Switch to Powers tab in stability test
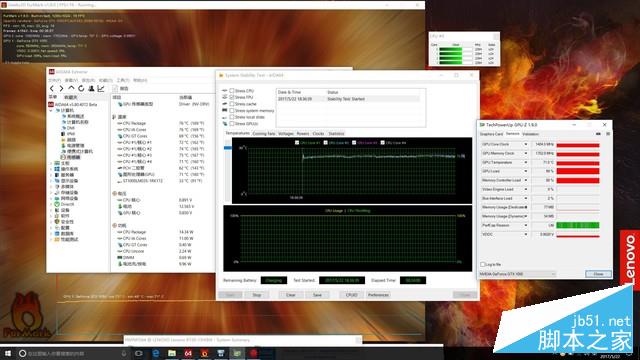The height and width of the screenshot is (360, 640). [x=303, y=133]
